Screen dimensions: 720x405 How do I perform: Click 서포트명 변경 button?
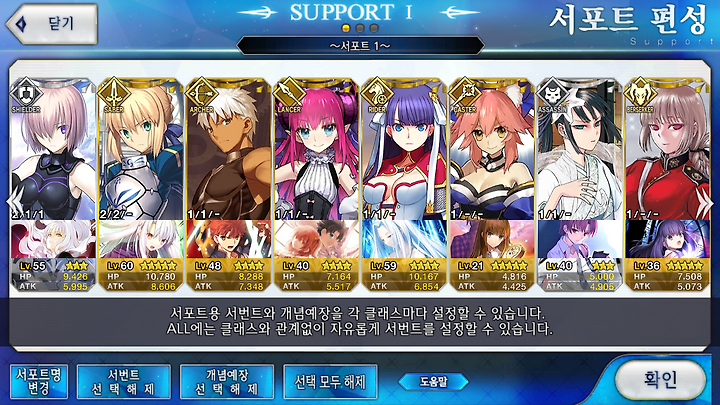[39, 382]
